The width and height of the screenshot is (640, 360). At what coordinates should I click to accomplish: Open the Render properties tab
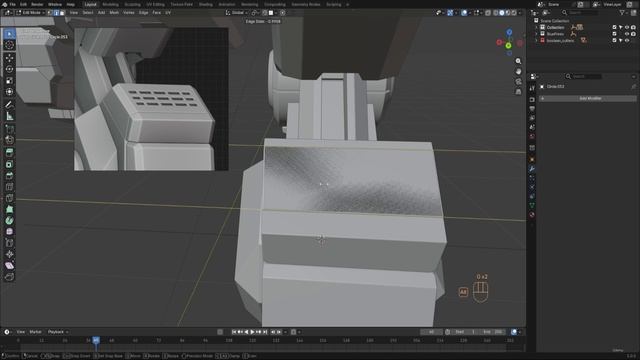(532, 100)
